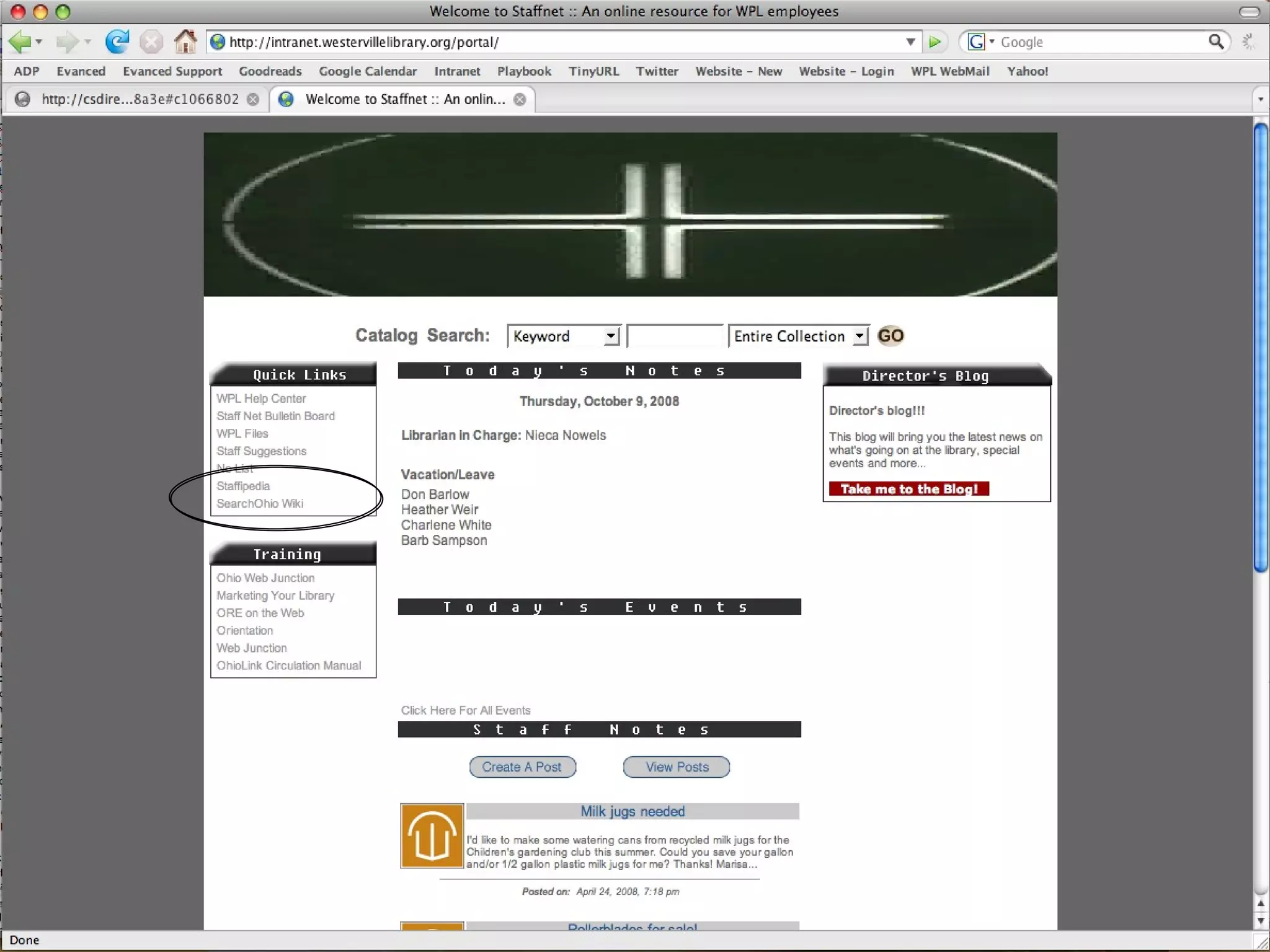Switch to the csdire tab
Screen dimensions: 1270x952
tap(139, 100)
